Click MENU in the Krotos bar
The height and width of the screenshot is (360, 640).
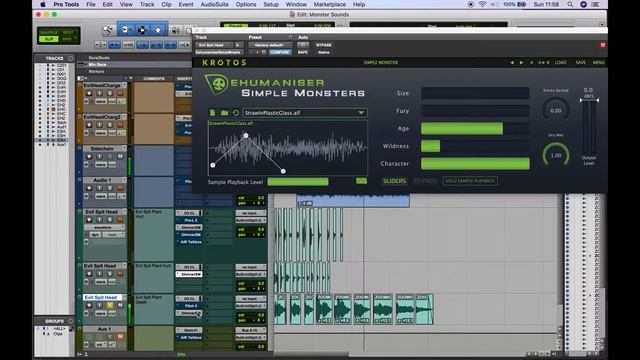click(x=598, y=62)
